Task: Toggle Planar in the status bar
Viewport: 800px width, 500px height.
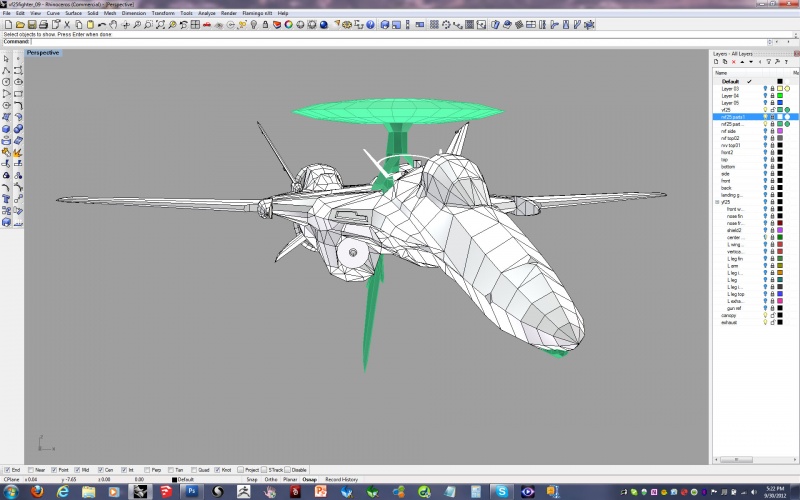Action: click(x=290, y=480)
